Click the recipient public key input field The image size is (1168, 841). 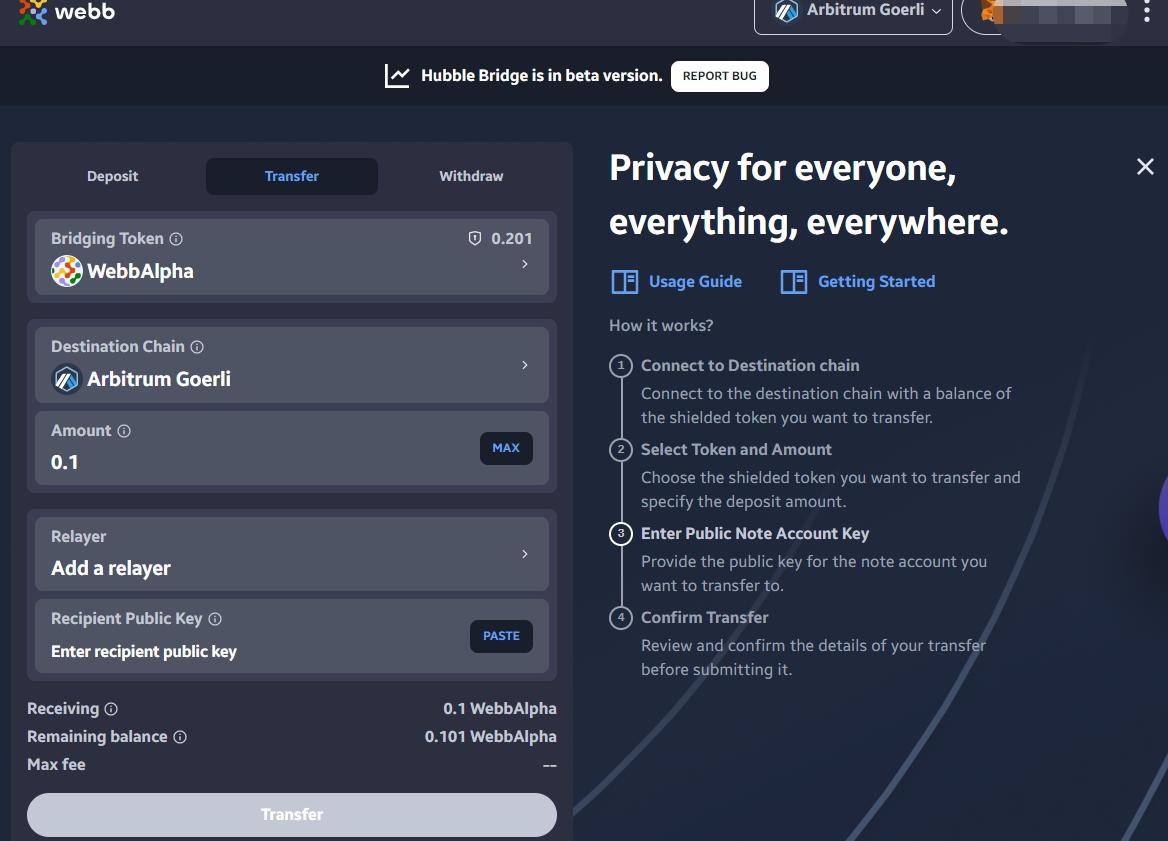(250, 652)
